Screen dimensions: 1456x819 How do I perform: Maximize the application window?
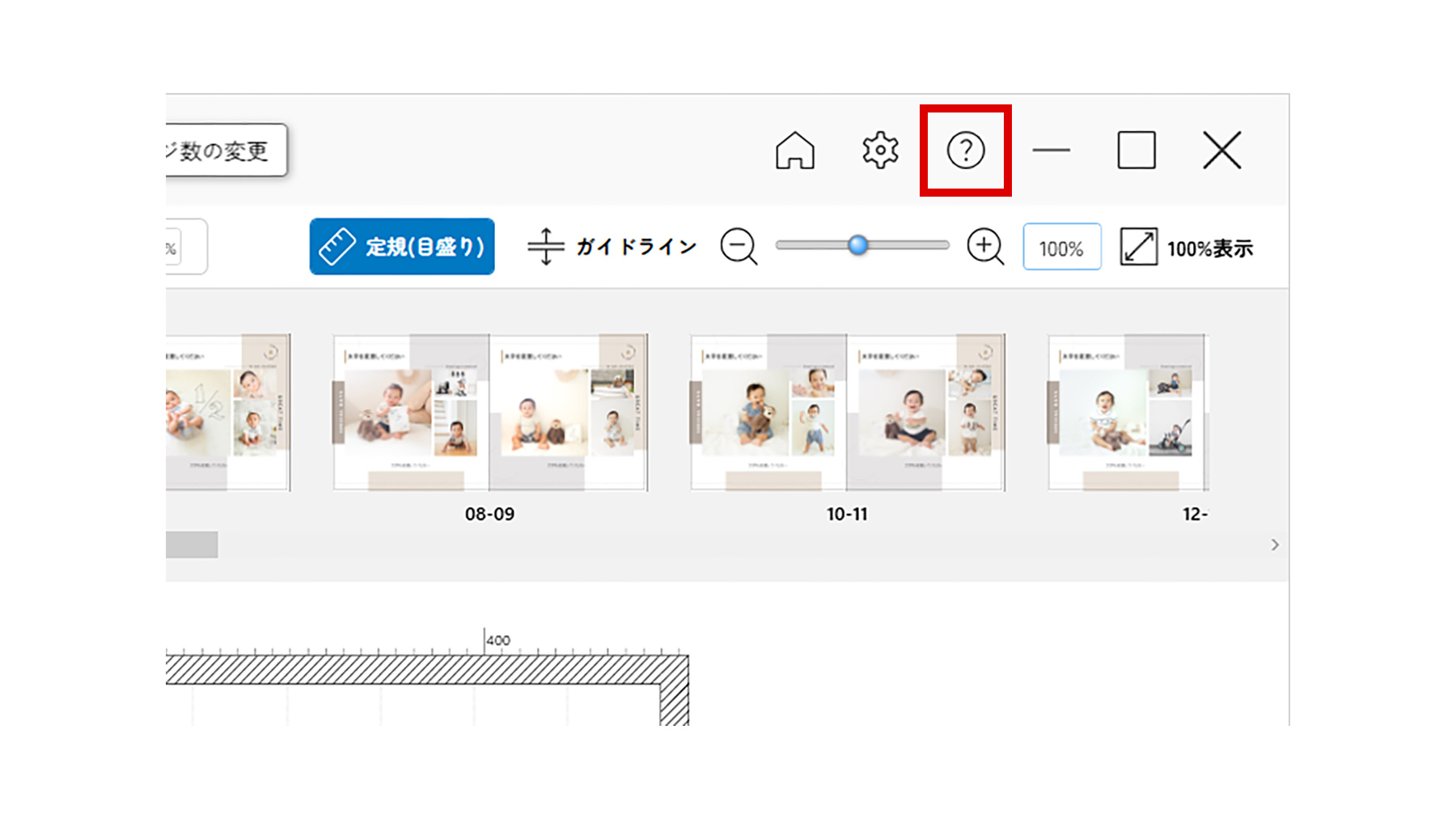(1136, 151)
